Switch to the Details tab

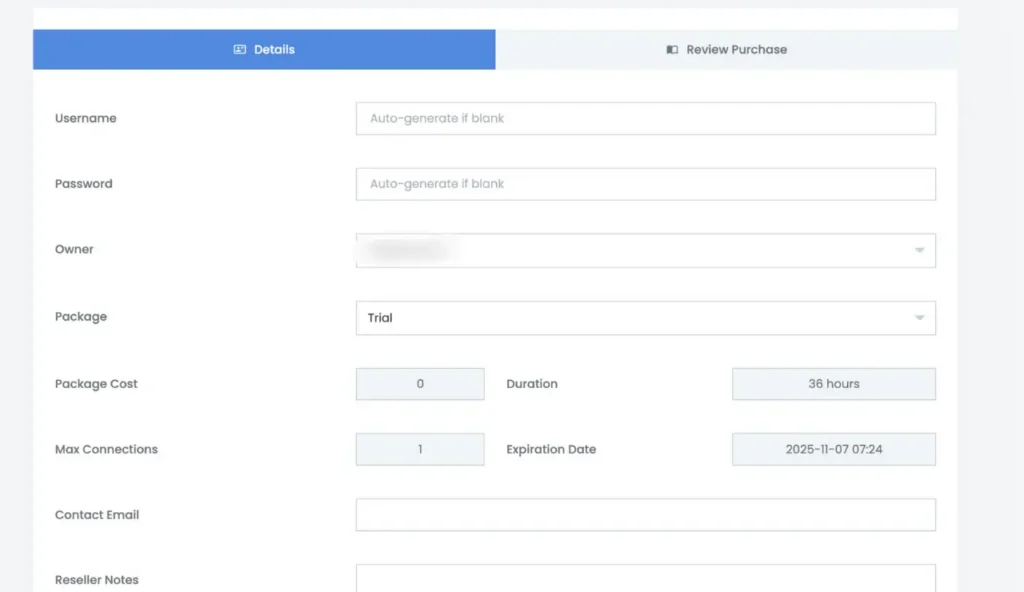pyautogui.click(x=264, y=50)
